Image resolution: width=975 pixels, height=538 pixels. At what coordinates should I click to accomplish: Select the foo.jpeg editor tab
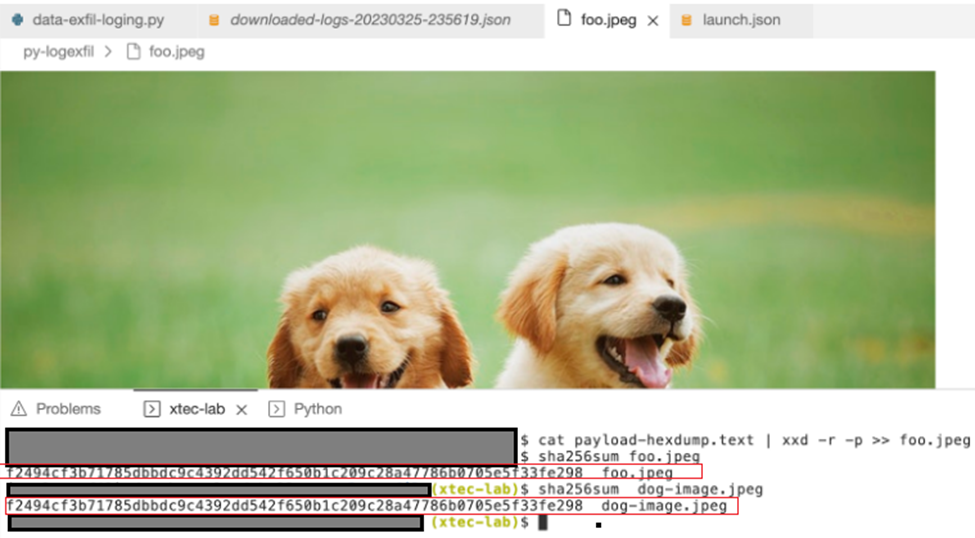tap(608, 20)
